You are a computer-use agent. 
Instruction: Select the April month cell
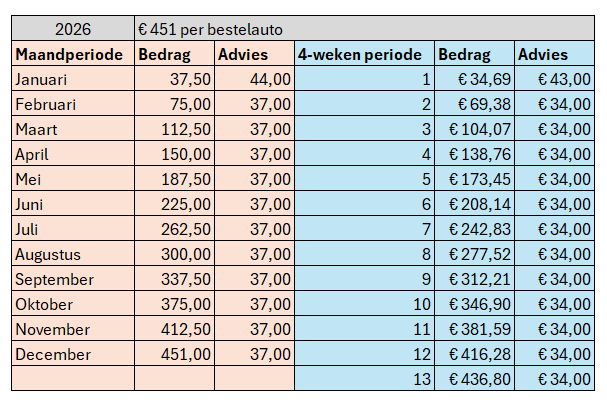click(73, 153)
